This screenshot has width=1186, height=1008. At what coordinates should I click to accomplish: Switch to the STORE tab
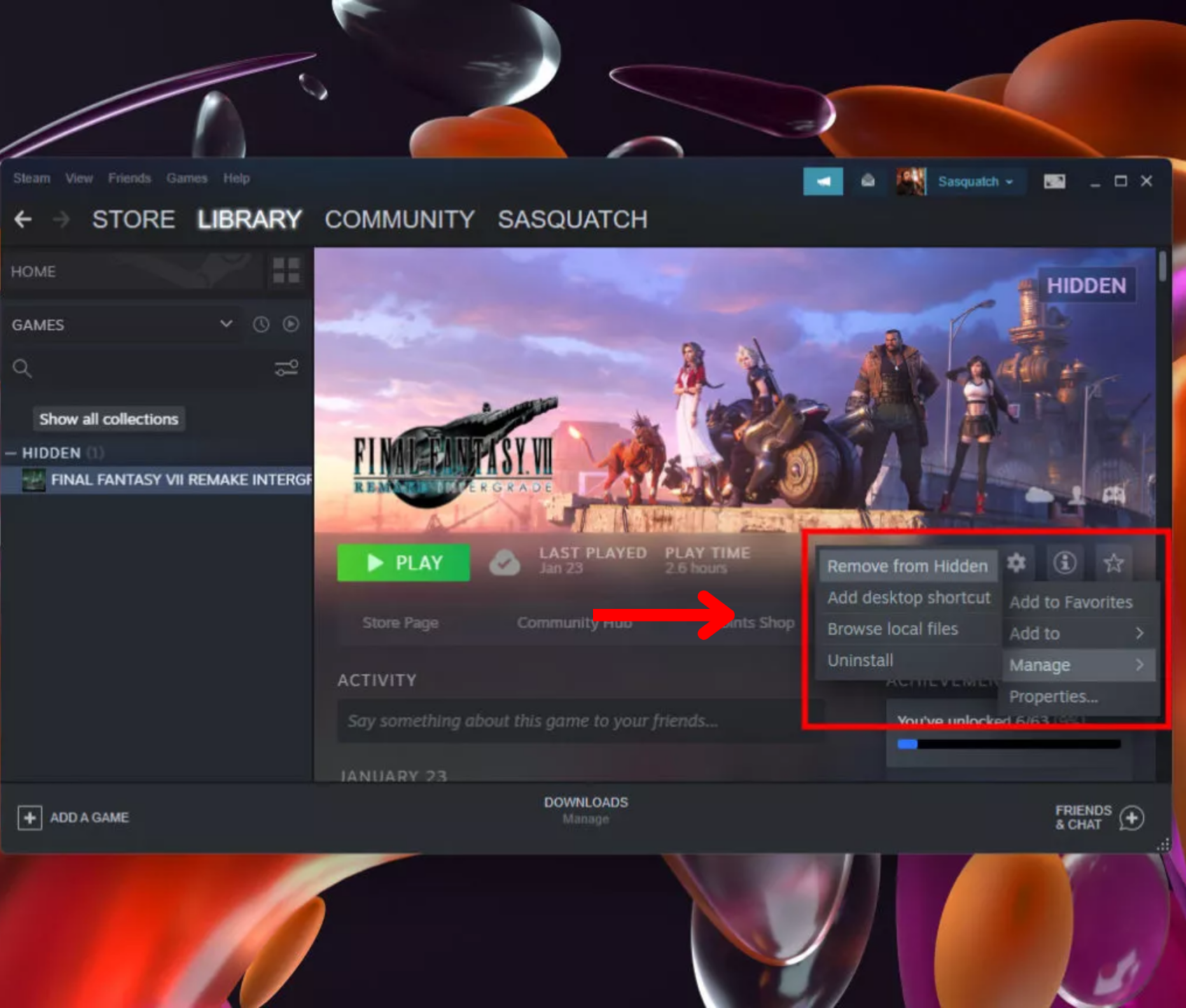[133, 219]
